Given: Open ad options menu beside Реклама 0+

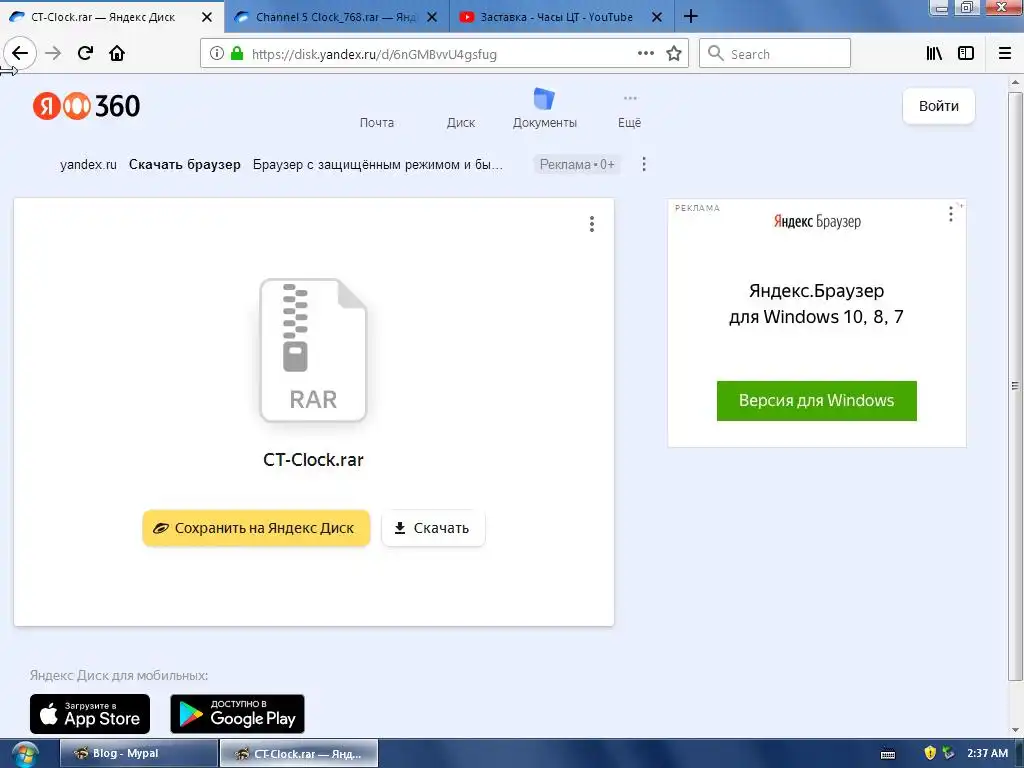Looking at the screenshot, I should 644,165.
